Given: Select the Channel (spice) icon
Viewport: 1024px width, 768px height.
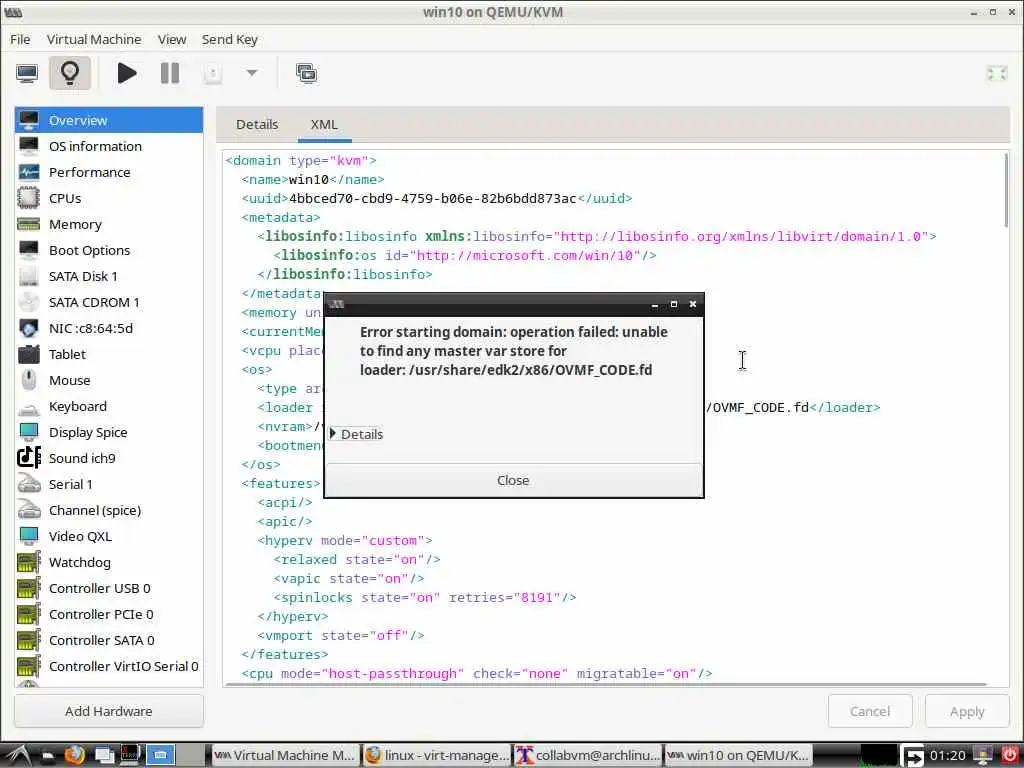Looking at the screenshot, I should pyautogui.click(x=28, y=510).
